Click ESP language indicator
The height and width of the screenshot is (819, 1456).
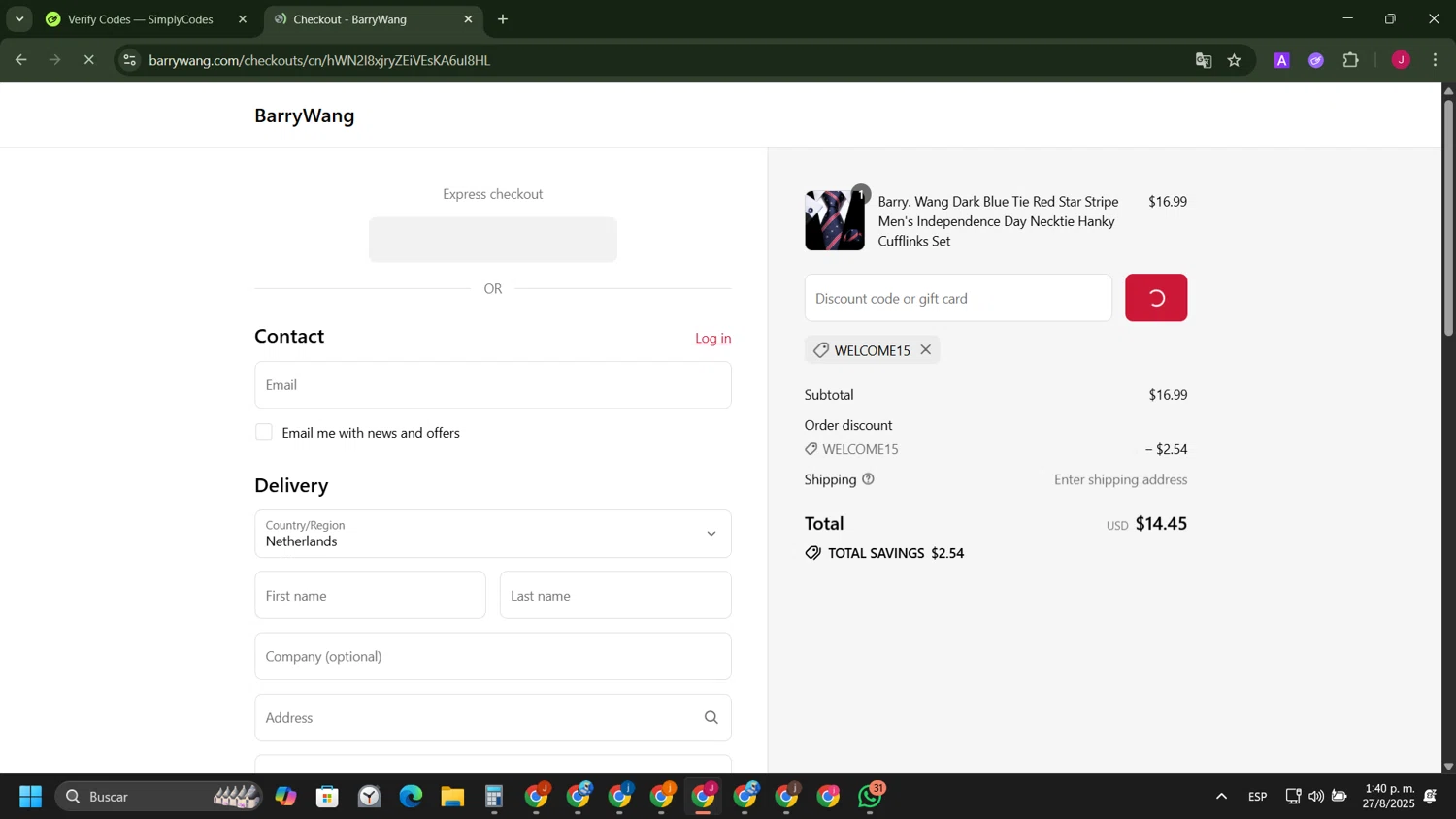(x=1257, y=797)
